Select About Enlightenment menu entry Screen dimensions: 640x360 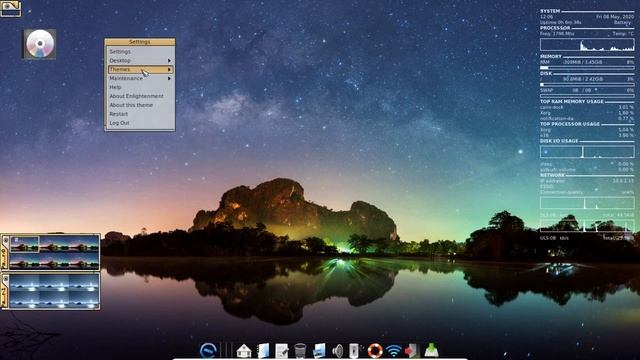[x=136, y=96]
